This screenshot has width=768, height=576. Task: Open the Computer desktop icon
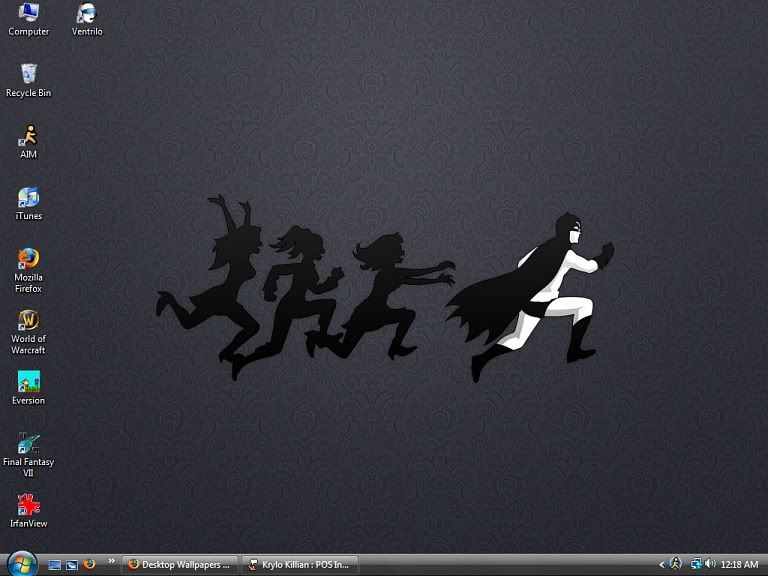[x=28, y=20]
